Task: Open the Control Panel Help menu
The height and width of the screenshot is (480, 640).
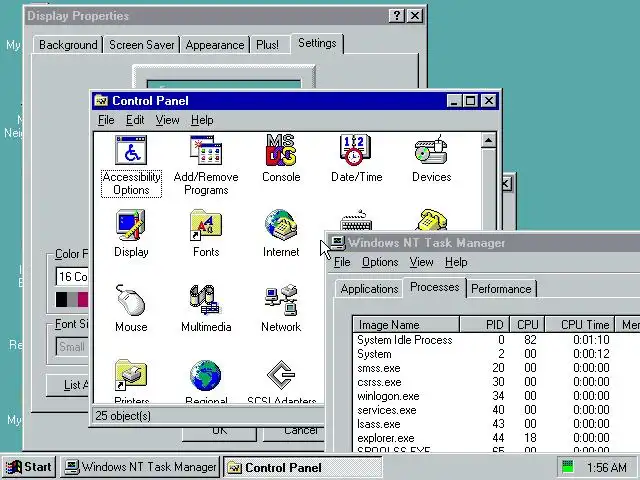Action: (202, 120)
